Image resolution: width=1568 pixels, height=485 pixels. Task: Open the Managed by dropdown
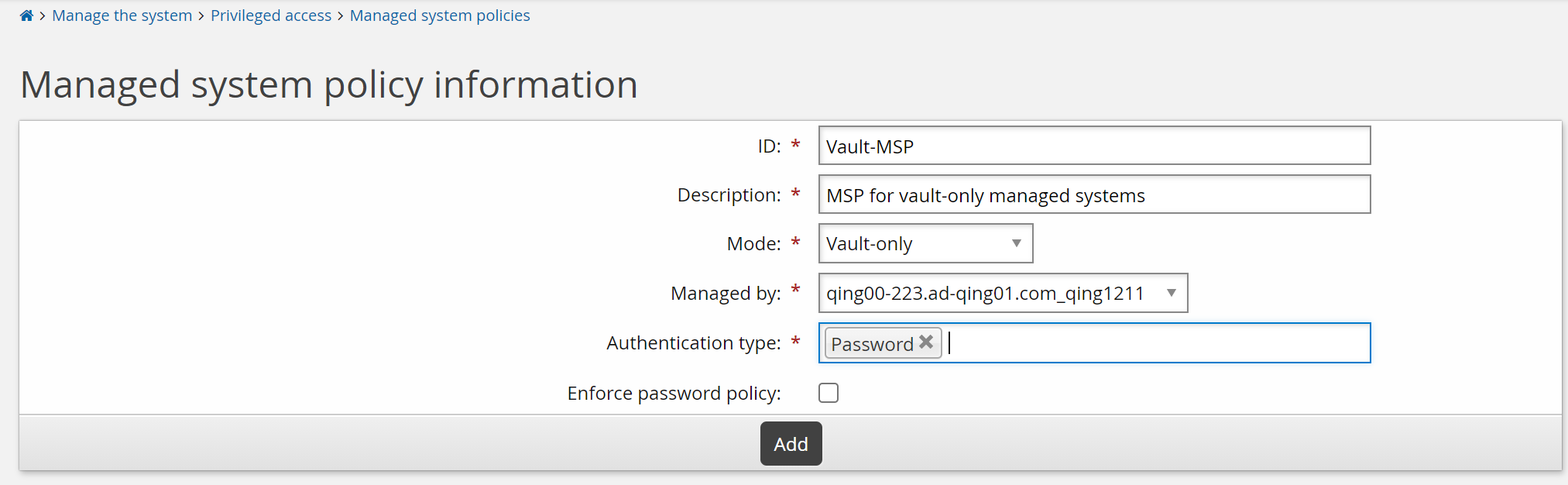[x=1002, y=294]
